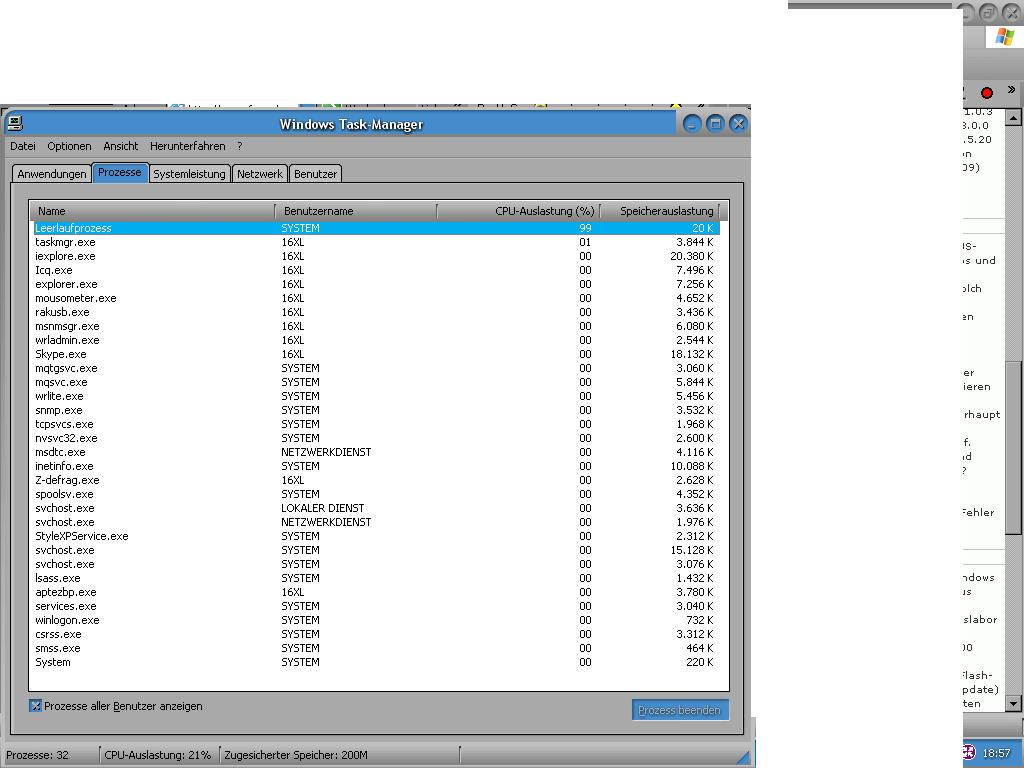Click the Task-Manager title bar icon
Image resolution: width=1024 pixels, height=768 pixels.
pyautogui.click(x=14, y=123)
